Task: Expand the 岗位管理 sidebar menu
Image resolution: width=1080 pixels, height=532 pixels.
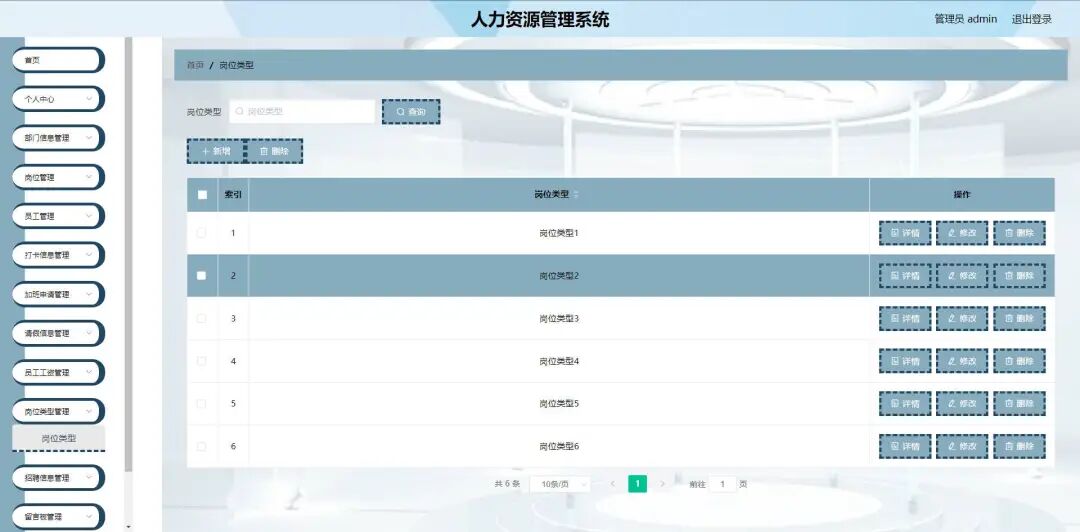Action: [58, 177]
